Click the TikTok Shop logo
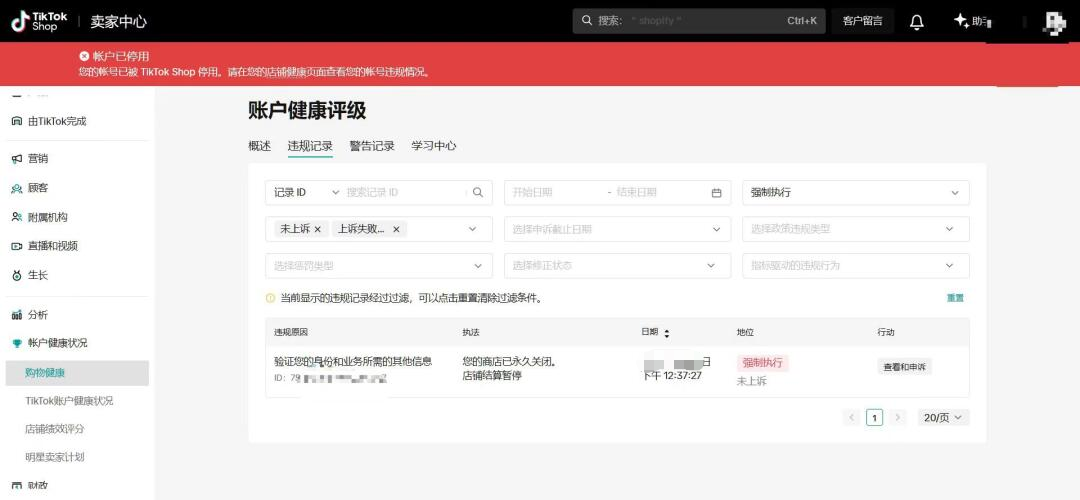1080x500 pixels. pos(39,21)
